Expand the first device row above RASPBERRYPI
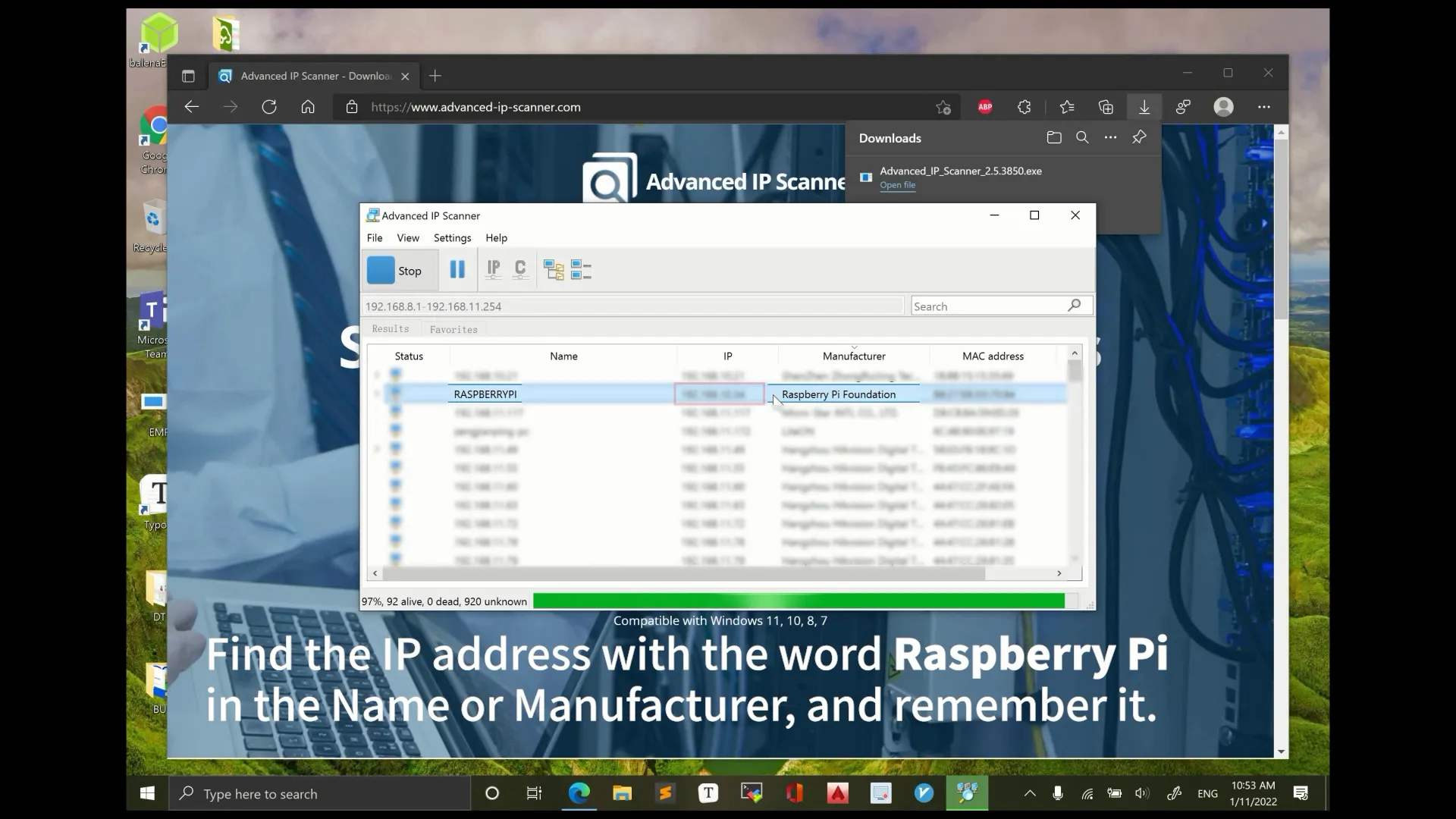1456x819 pixels. (377, 375)
